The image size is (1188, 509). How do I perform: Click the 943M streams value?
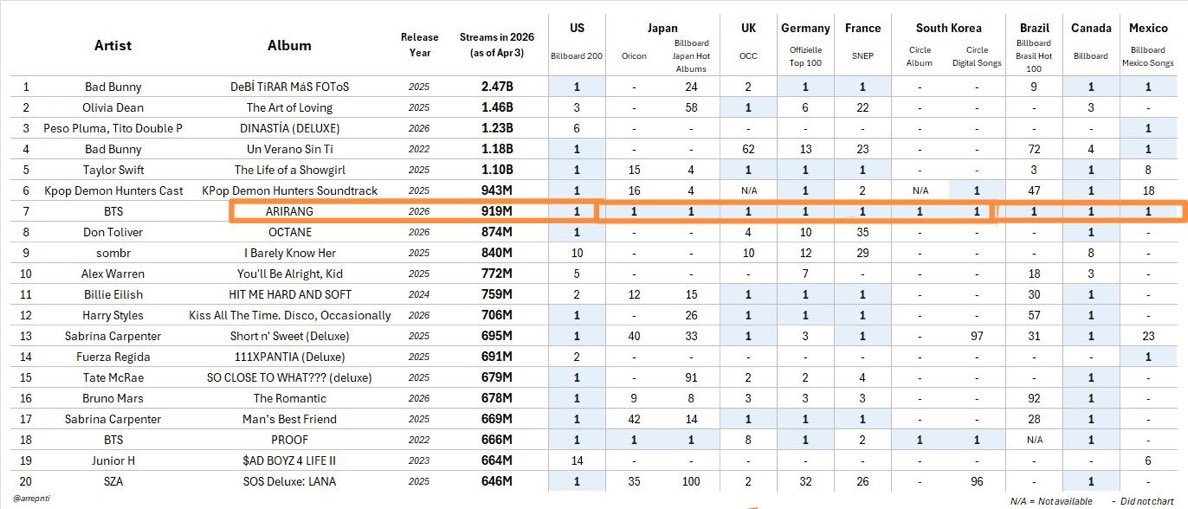click(x=497, y=190)
